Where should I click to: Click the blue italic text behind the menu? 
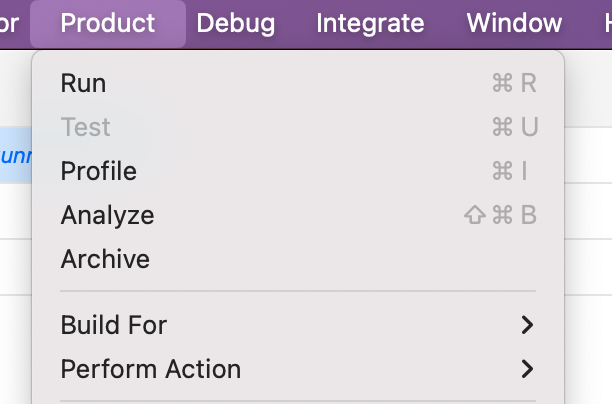click(16, 156)
